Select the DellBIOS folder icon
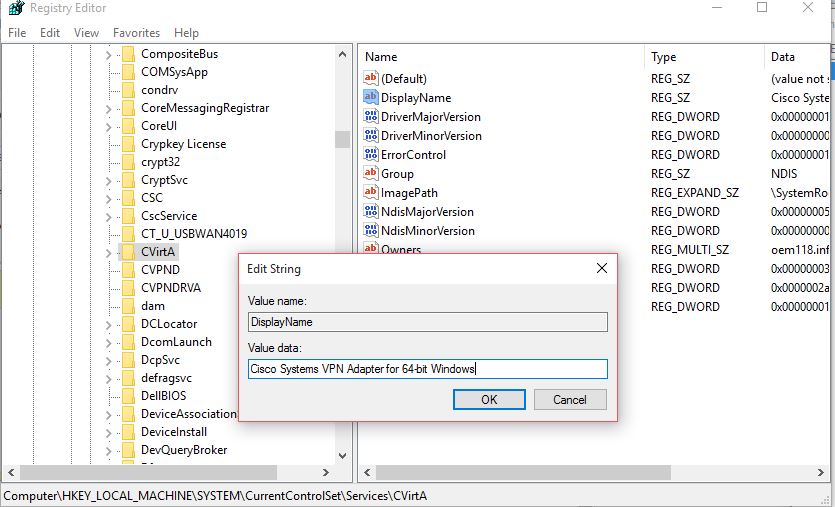The height and width of the screenshot is (507, 835). 128,396
